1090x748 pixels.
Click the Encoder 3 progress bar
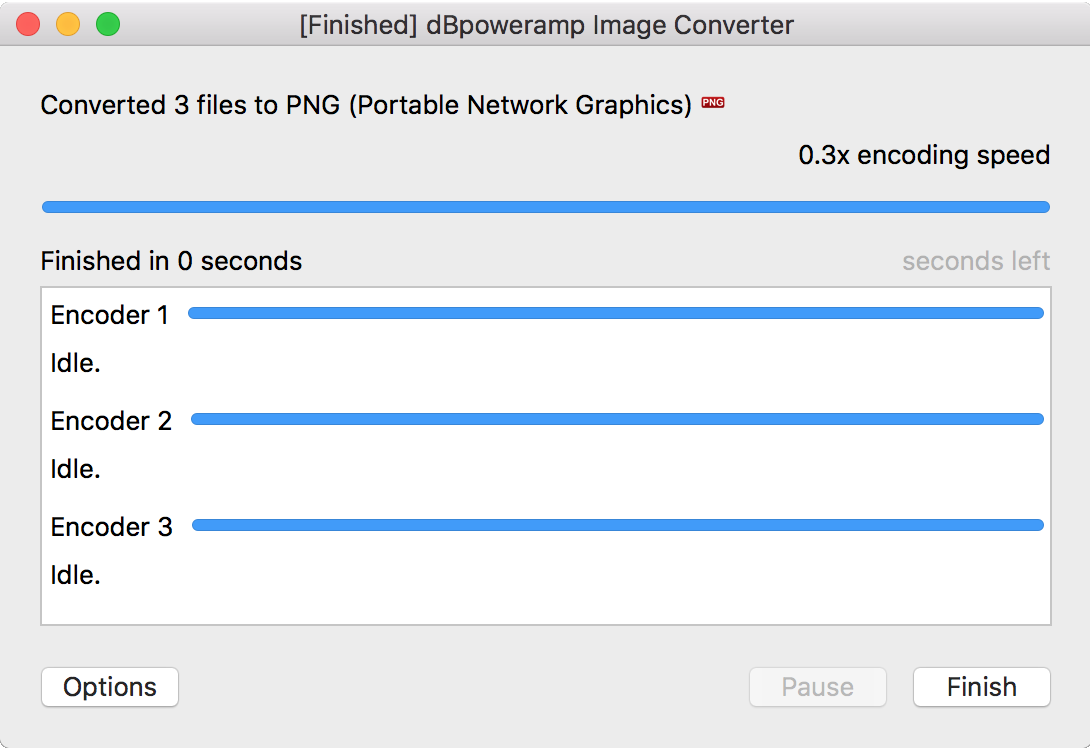point(618,525)
